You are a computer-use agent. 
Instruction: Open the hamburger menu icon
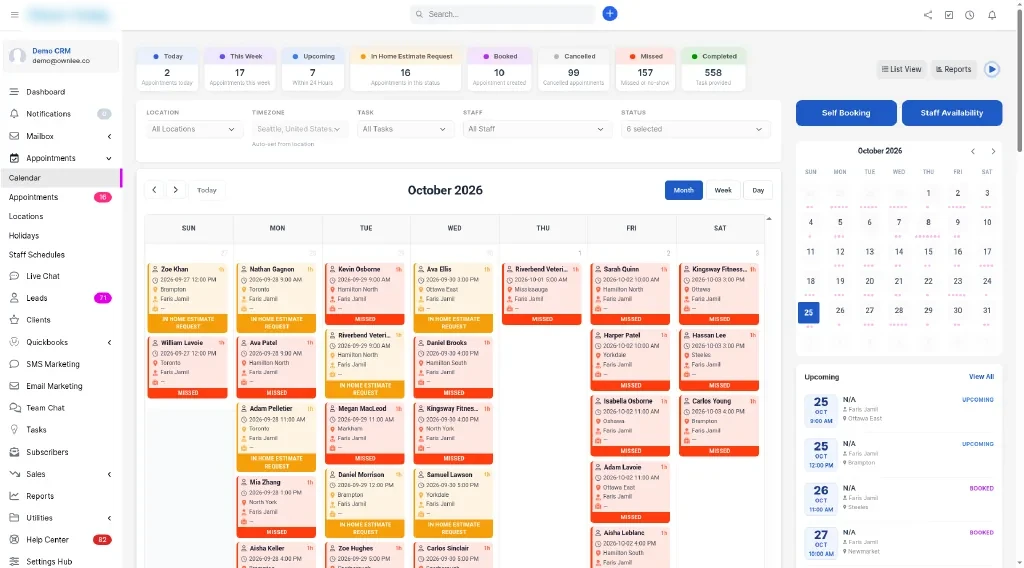click(x=14, y=14)
